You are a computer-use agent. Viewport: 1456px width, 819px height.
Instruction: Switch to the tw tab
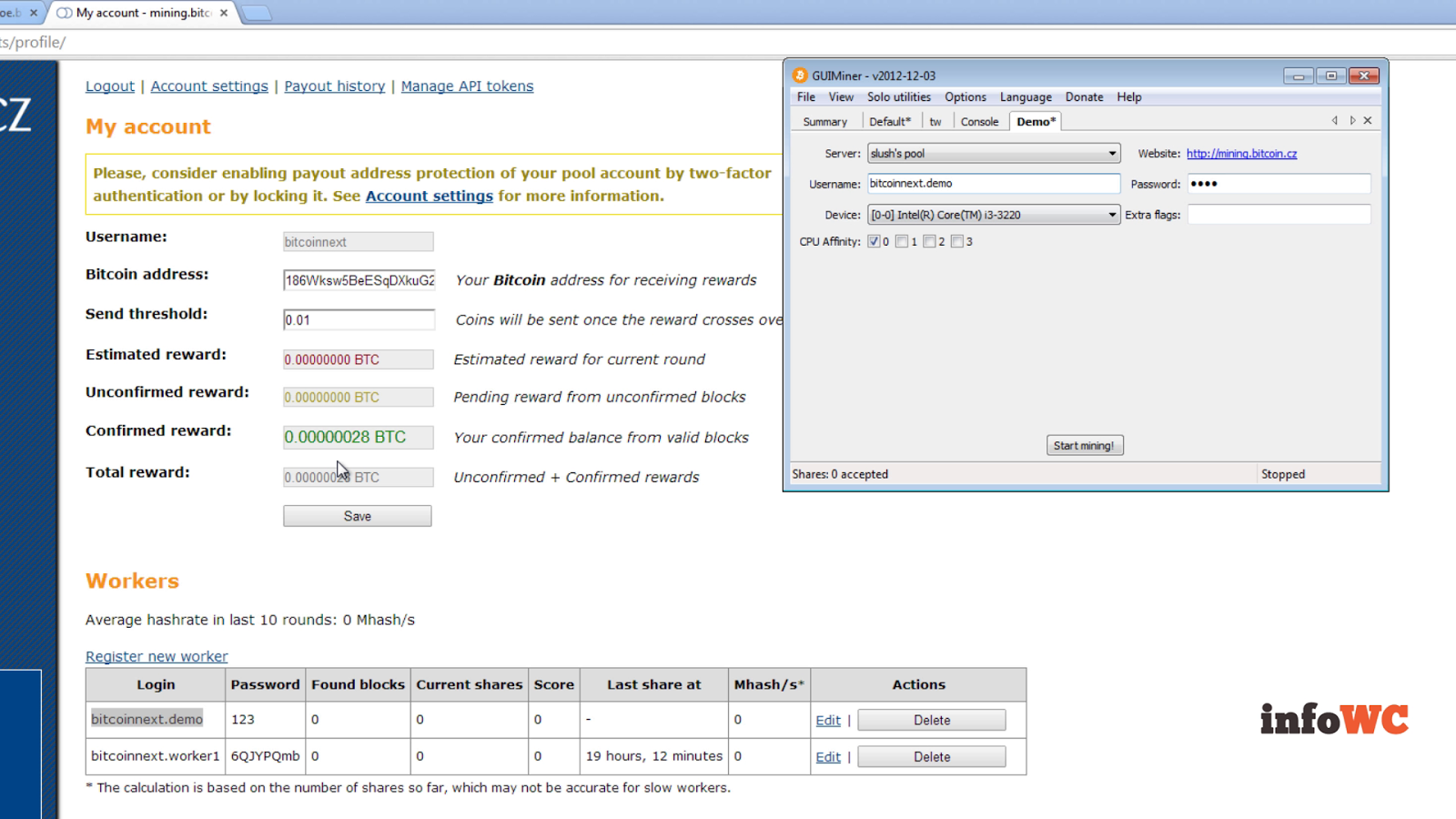(935, 121)
